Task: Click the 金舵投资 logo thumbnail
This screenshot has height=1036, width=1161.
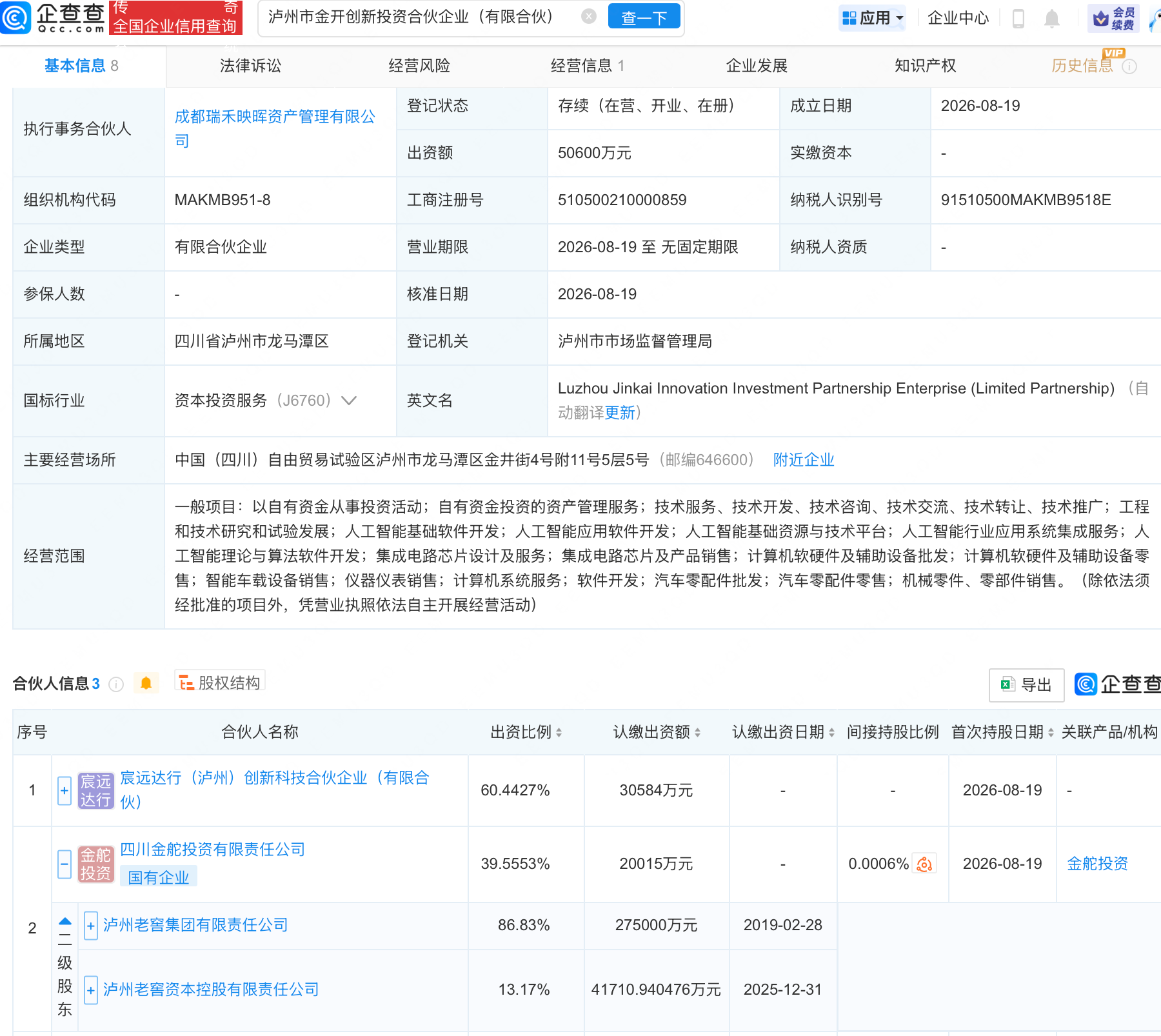Action: (x=95, y=864)
